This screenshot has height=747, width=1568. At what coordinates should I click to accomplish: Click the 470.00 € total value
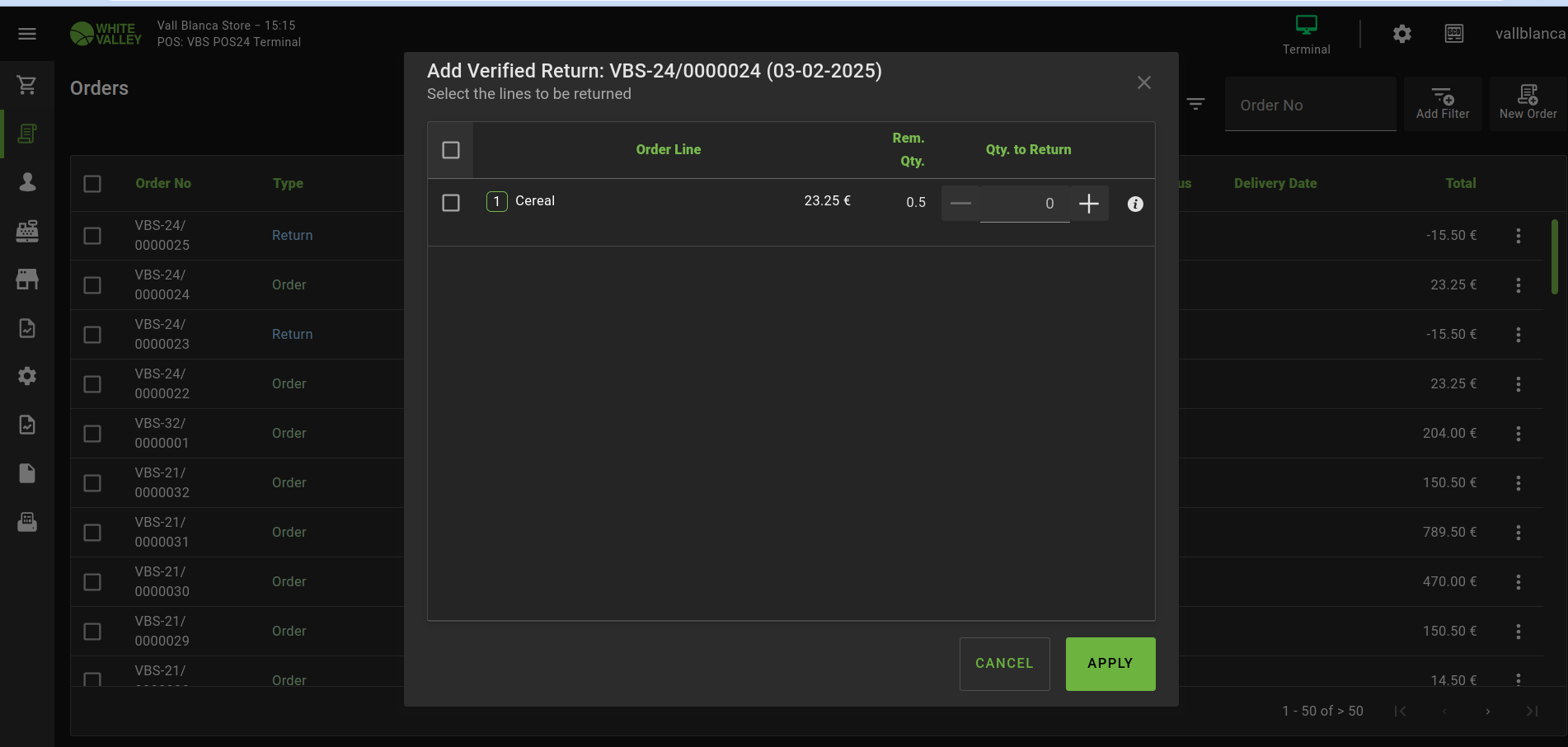click(x=1449, y=582)
